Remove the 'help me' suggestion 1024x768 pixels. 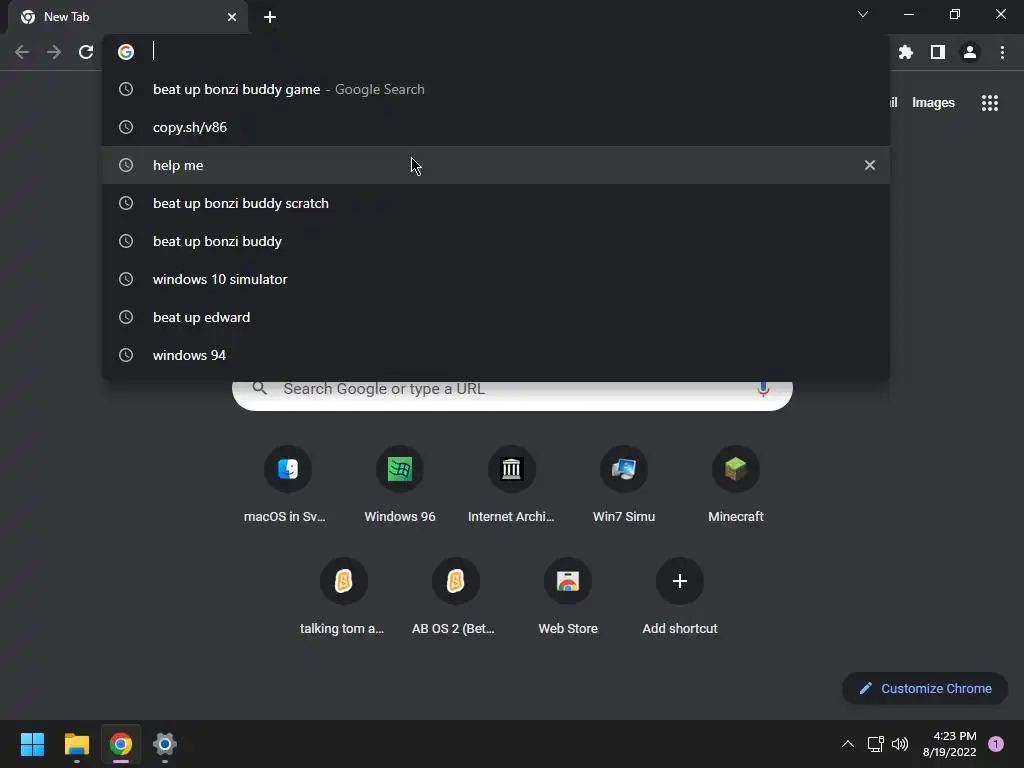[870, 165]
